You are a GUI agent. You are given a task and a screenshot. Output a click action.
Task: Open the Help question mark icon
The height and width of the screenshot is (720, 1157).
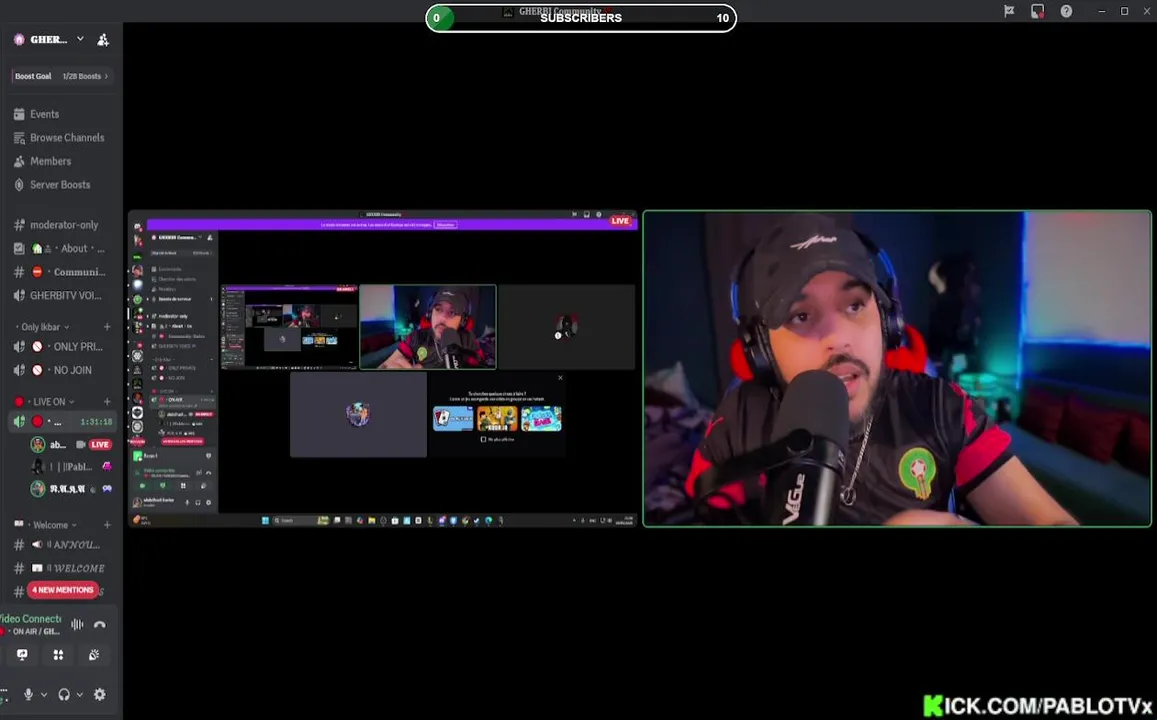tap(1066, 11)
